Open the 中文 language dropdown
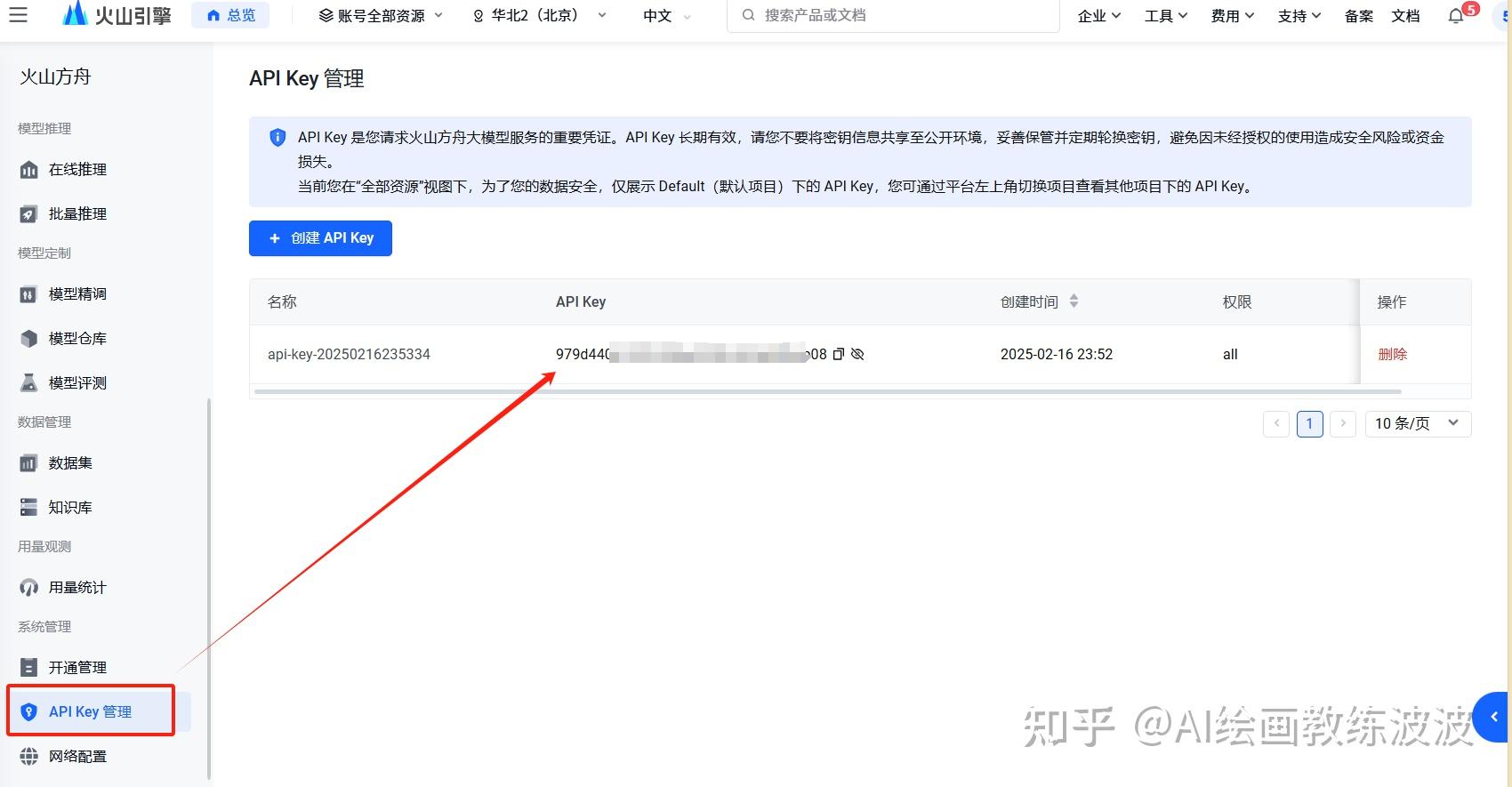 pos(667,15)
